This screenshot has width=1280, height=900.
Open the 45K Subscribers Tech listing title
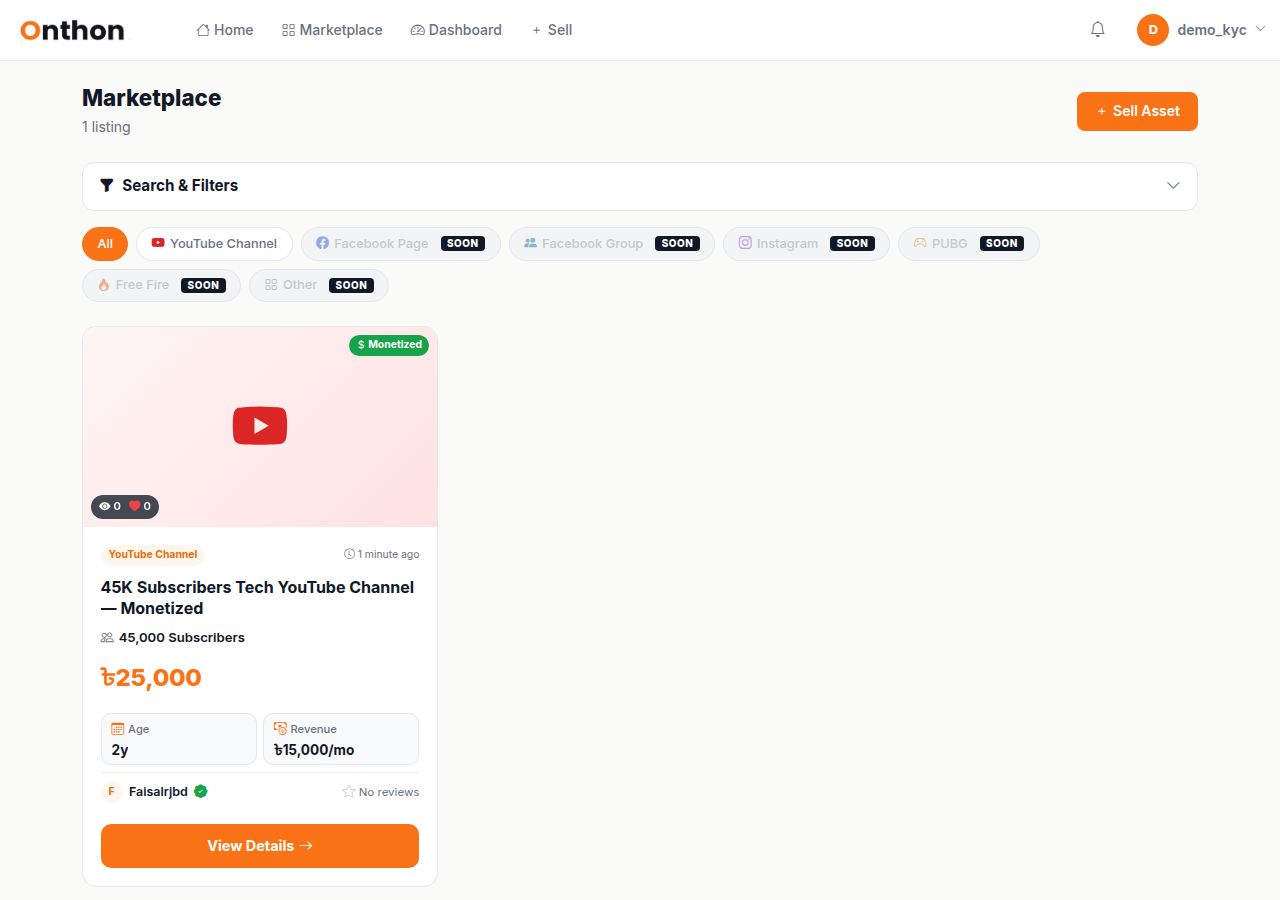(258, 598)
